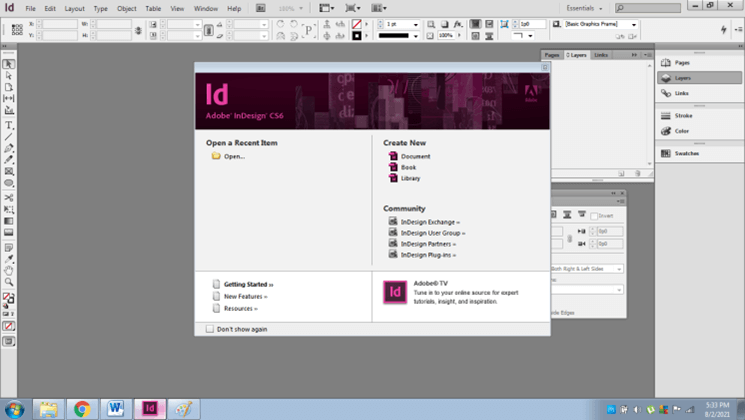Open the Type menu
This screenshot has width=745, height=420.
click(100, 9)
